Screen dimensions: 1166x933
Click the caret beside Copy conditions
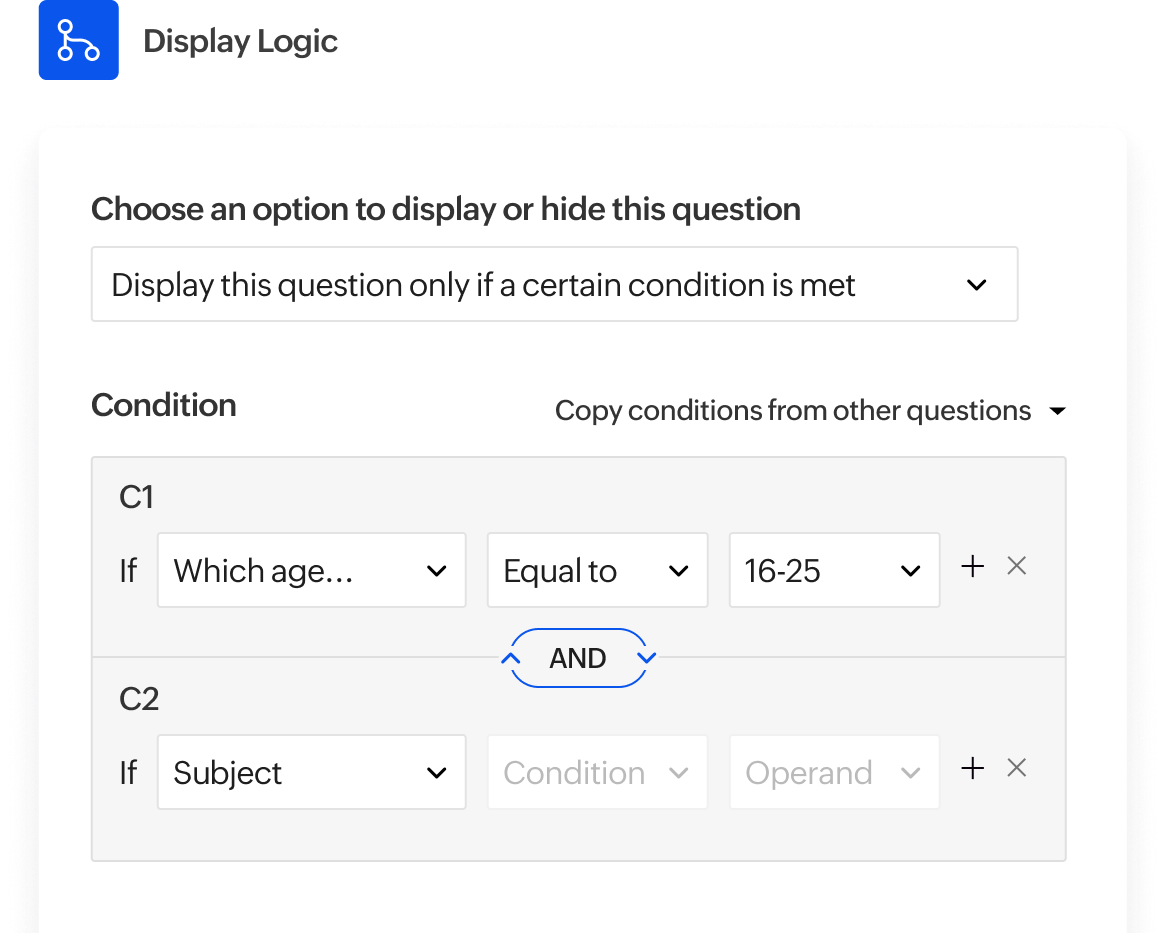(1060, 410)
